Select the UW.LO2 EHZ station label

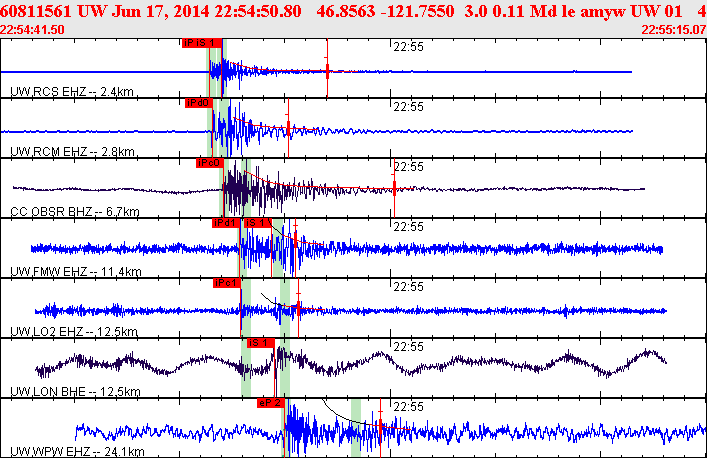tap(73, 332)
